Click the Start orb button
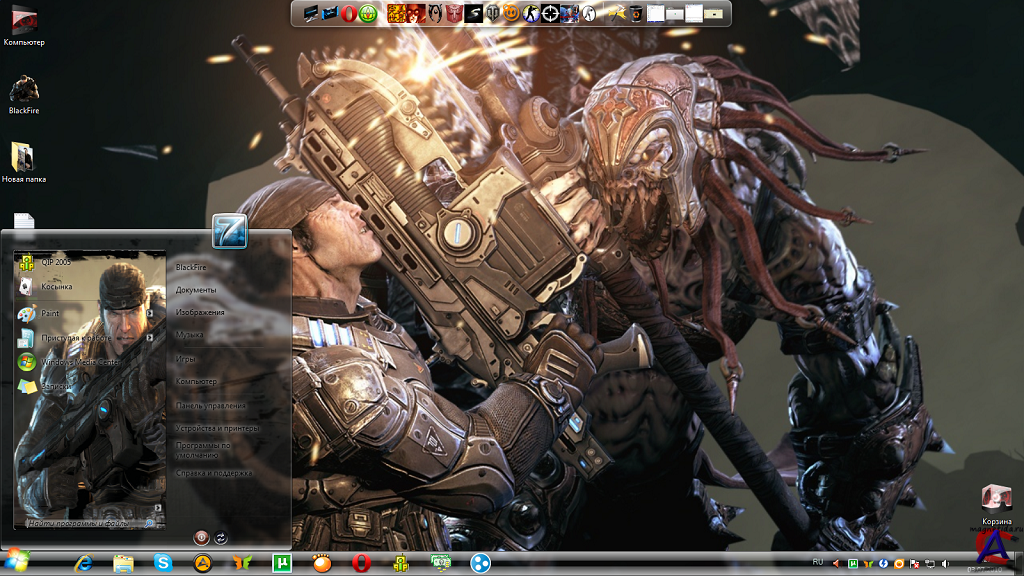This screenshot has height=576, width=1024. tap(16, 562)
